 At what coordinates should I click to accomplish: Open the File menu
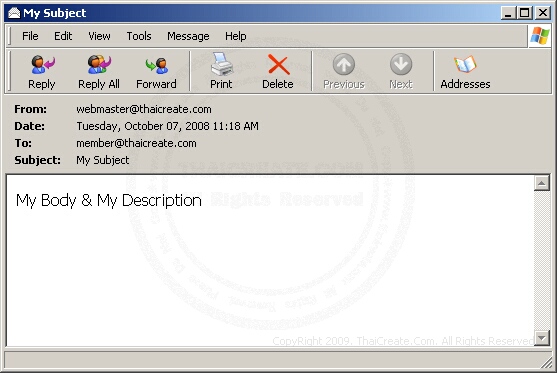pos(30,36)
